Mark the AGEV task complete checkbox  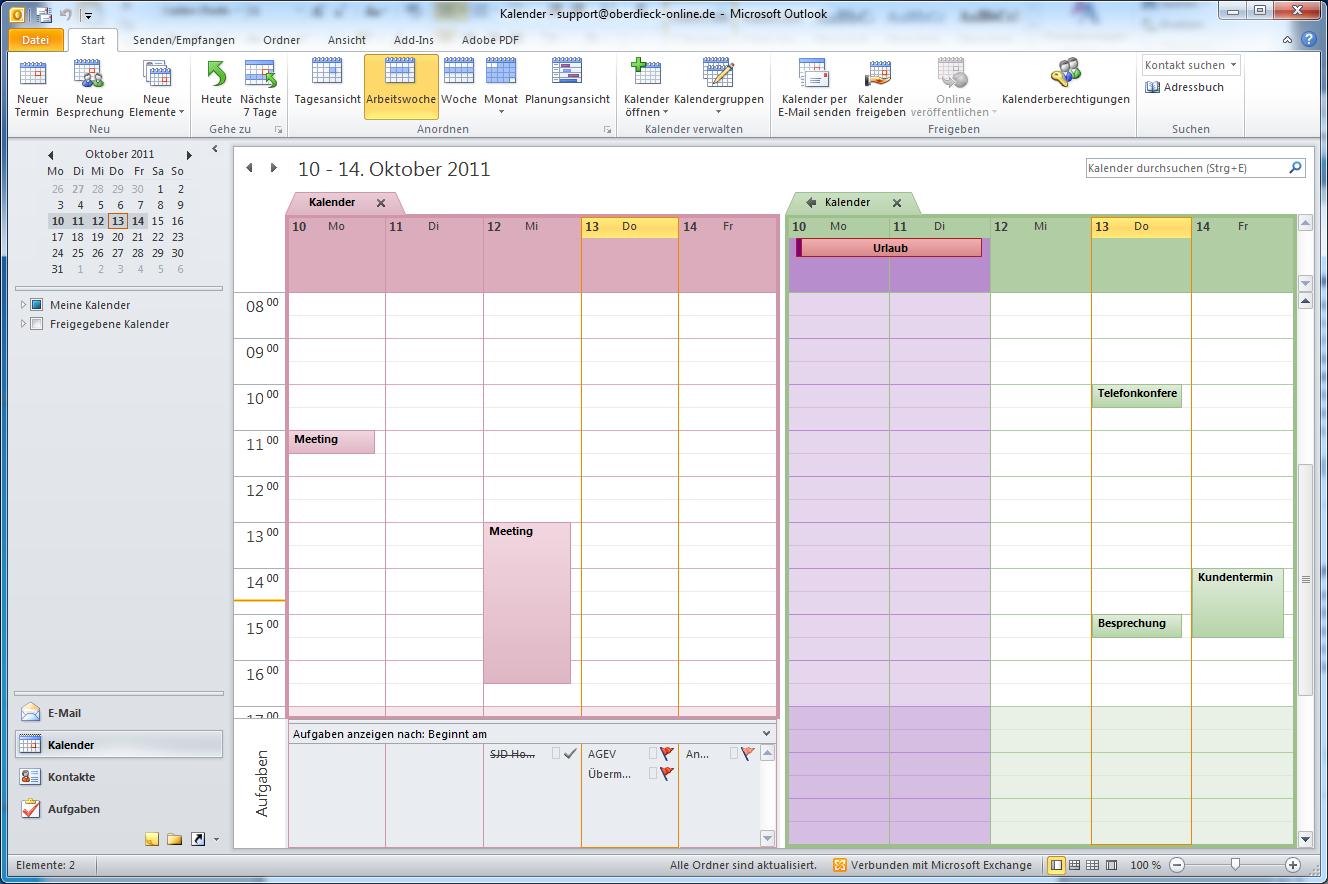(653, 754)
